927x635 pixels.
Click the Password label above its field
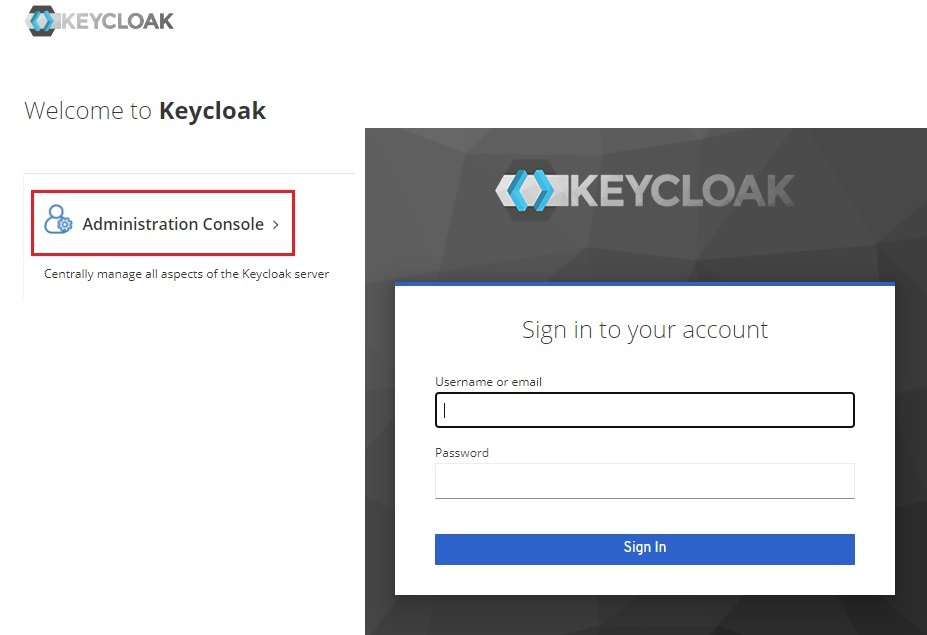click(461, 452)
